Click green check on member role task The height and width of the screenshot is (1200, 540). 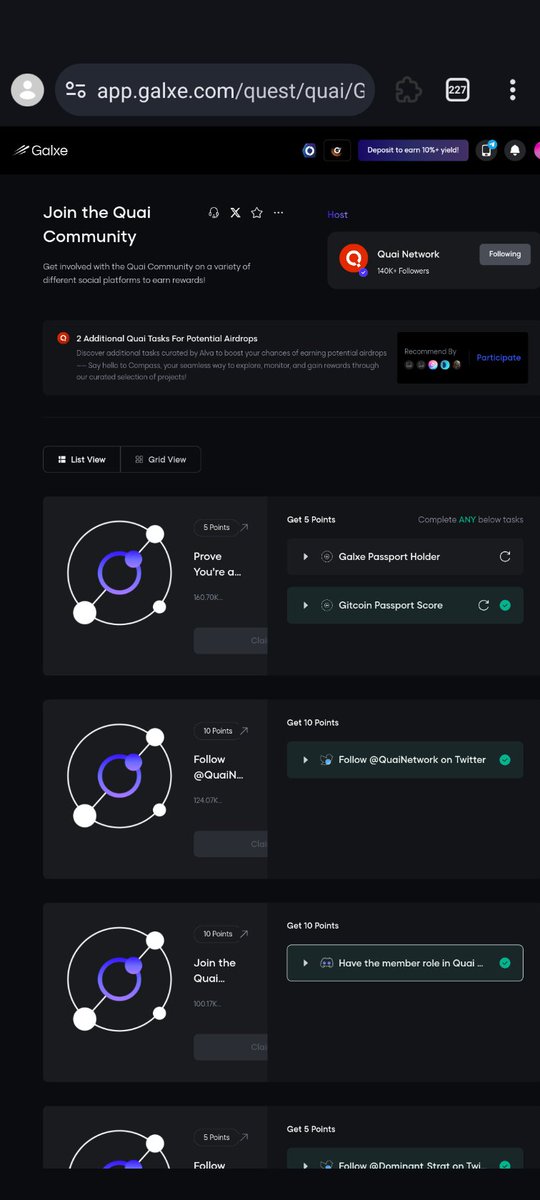pyautogui.click(x=505, y=963)
